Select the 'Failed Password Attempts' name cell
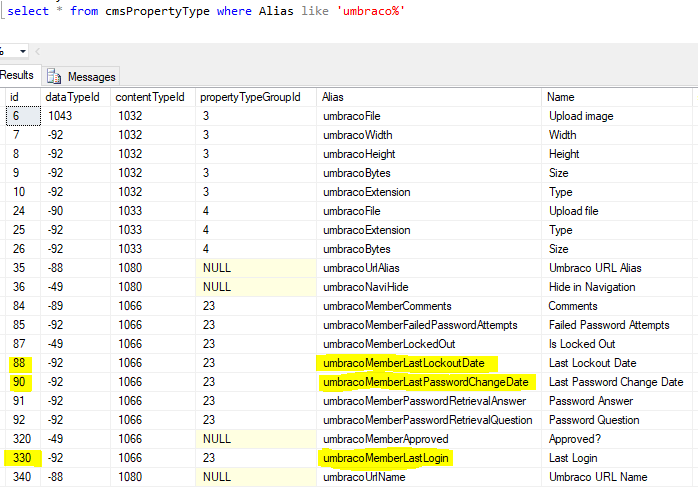The image size is (698, 491). point(617,325)
